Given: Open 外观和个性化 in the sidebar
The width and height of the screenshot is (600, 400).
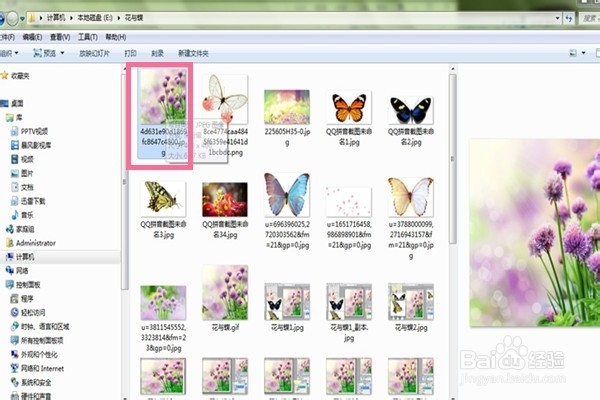Looking at the screenshot, I should click(x=34, y=354).
